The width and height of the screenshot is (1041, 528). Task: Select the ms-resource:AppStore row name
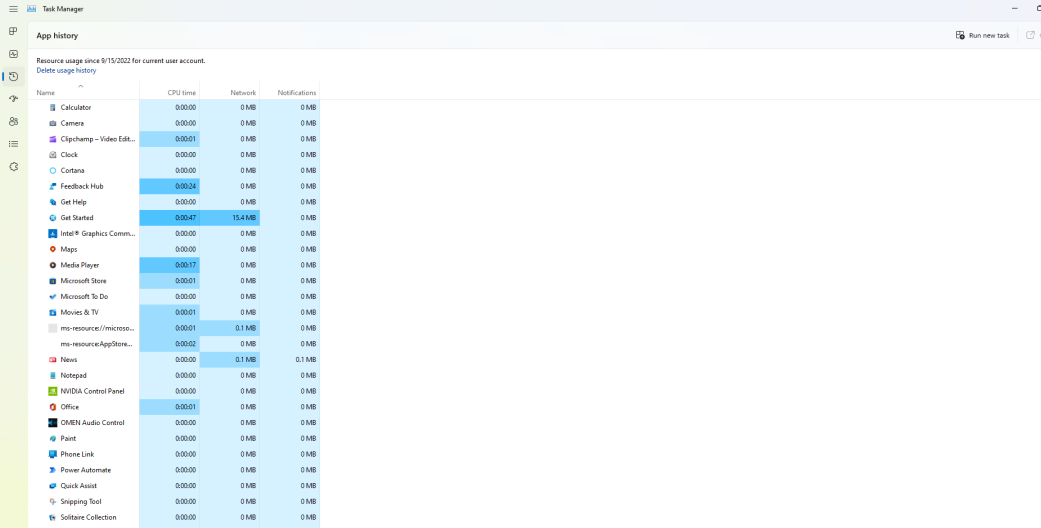pos(96,344)
